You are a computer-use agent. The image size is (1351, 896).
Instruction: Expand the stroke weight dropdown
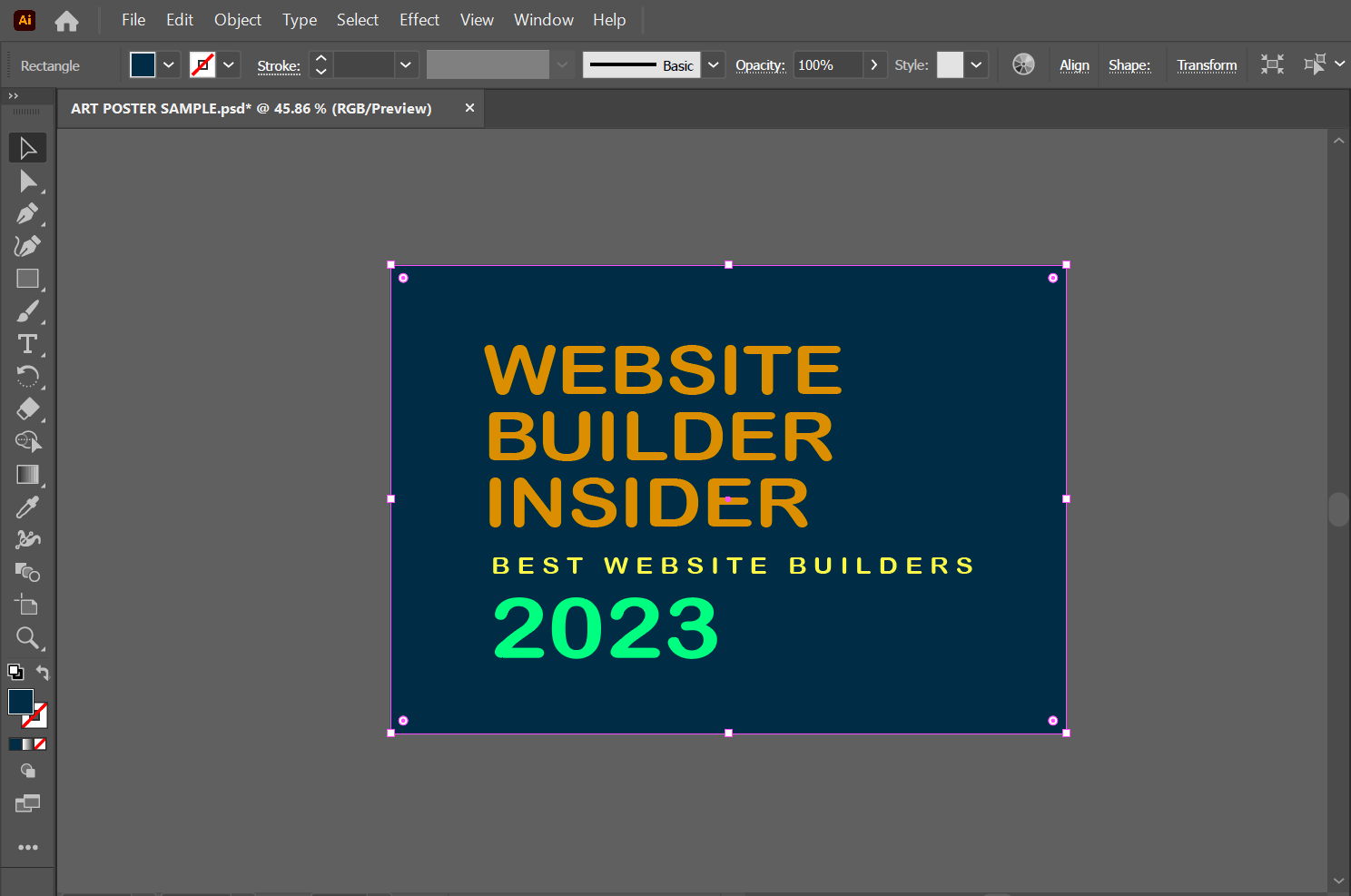pyautogui.click(x=406, y=65)
